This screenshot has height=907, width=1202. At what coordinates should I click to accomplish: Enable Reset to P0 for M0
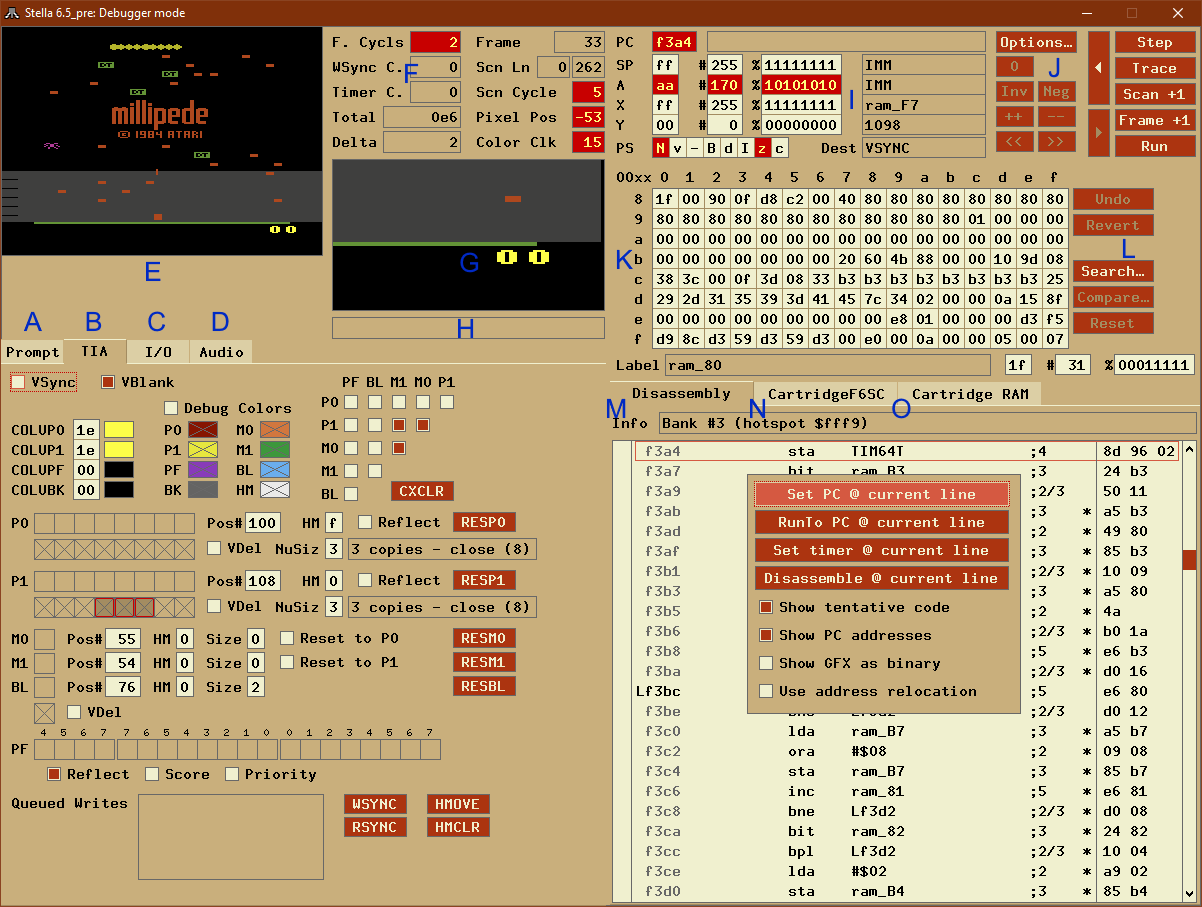(287, 638)
